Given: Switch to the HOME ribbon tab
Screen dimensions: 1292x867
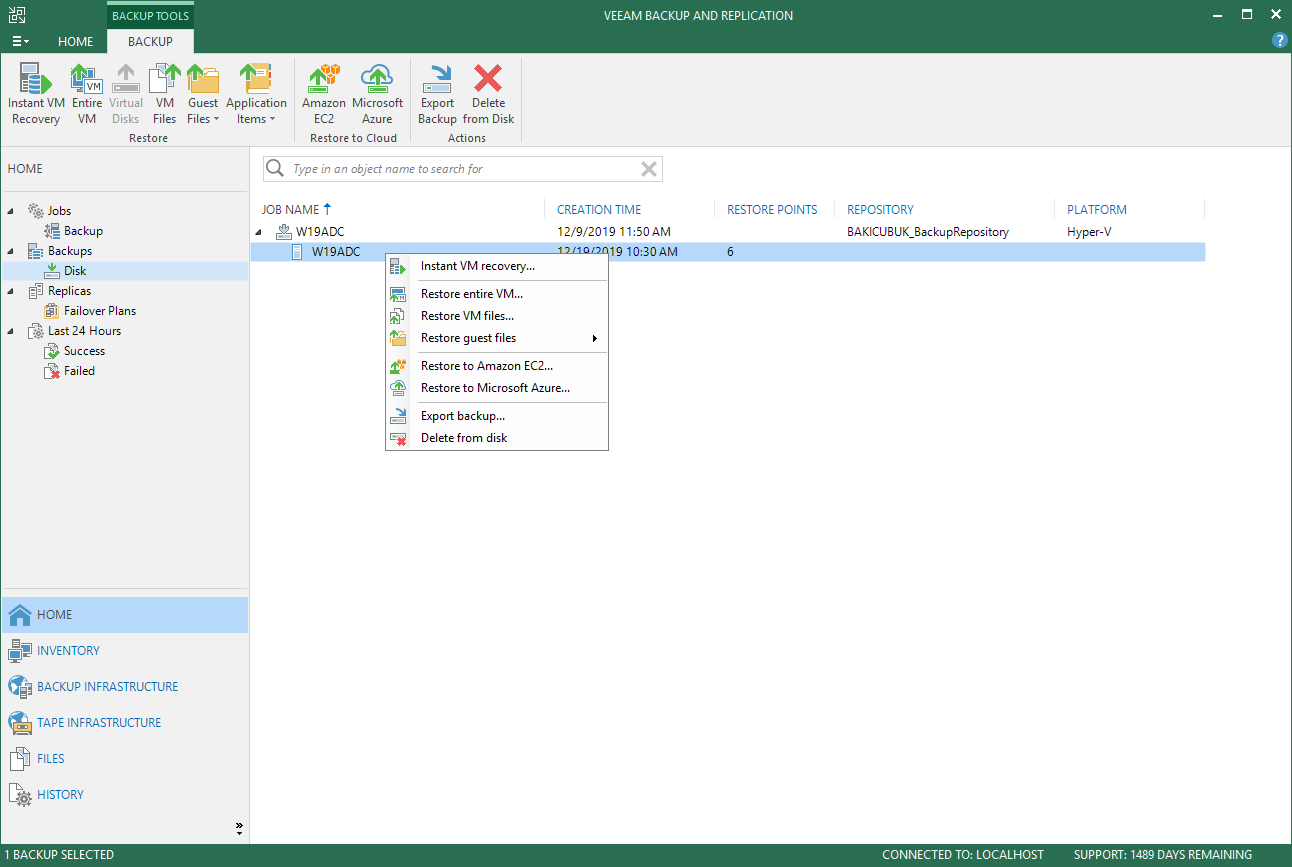Looking at the screenshot, I should tap(75, 42).
